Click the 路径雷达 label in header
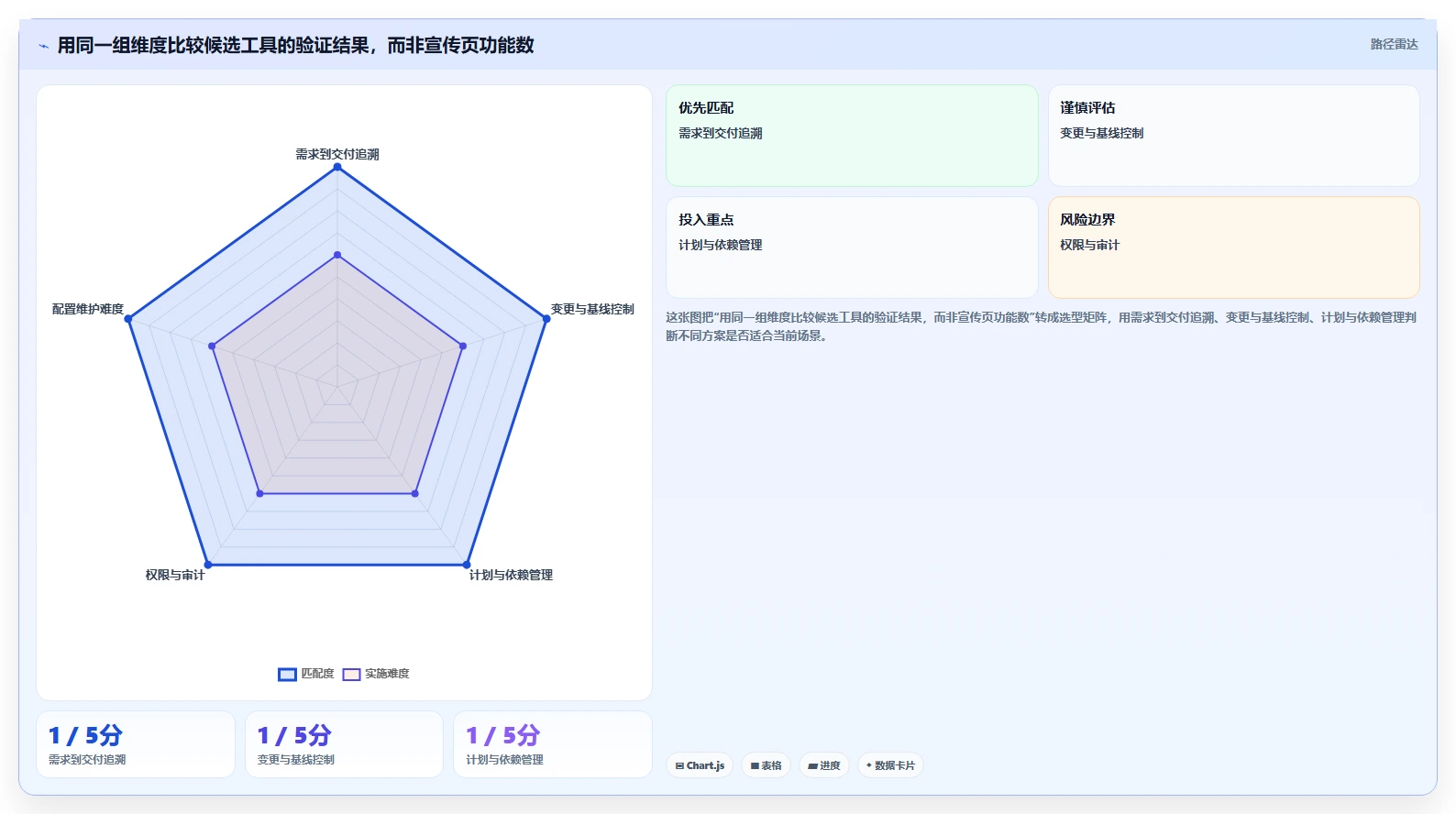Image resolution: width=1456 pixels, height=814 pixels. (1394, 44)
